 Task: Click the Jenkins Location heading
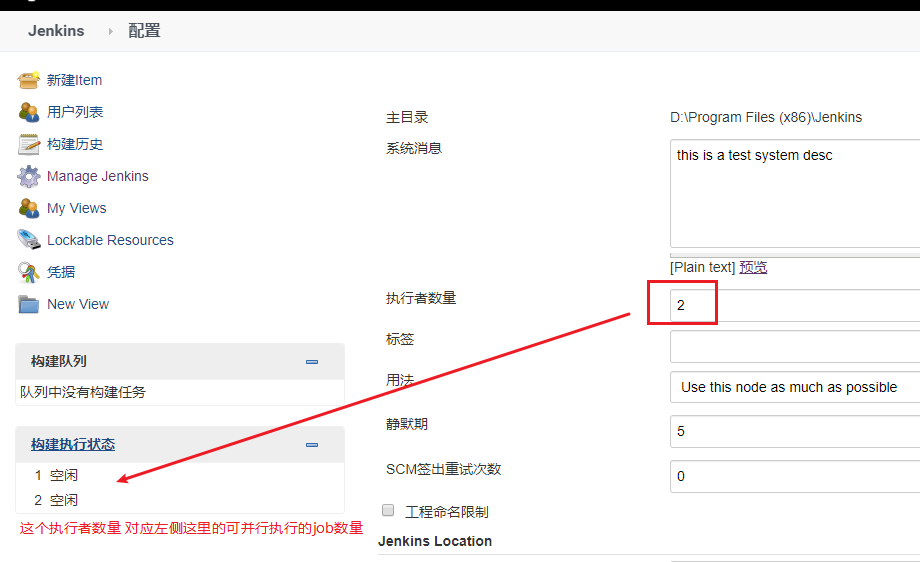tap(435, 541)
